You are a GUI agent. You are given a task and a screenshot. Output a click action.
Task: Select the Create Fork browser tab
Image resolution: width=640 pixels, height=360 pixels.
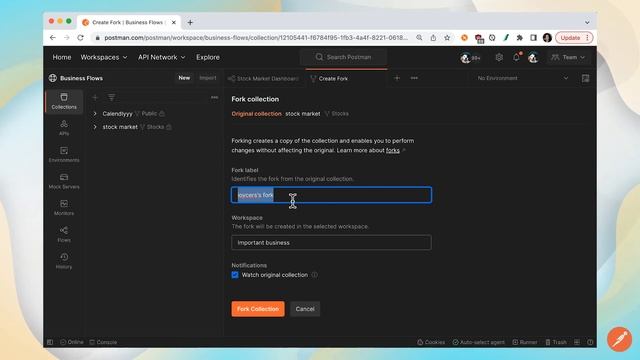(129, 22)
